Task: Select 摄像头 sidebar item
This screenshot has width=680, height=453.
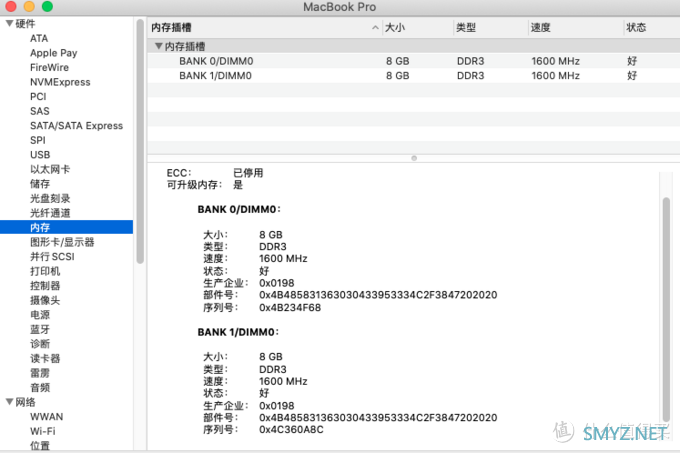Action: 45,300
